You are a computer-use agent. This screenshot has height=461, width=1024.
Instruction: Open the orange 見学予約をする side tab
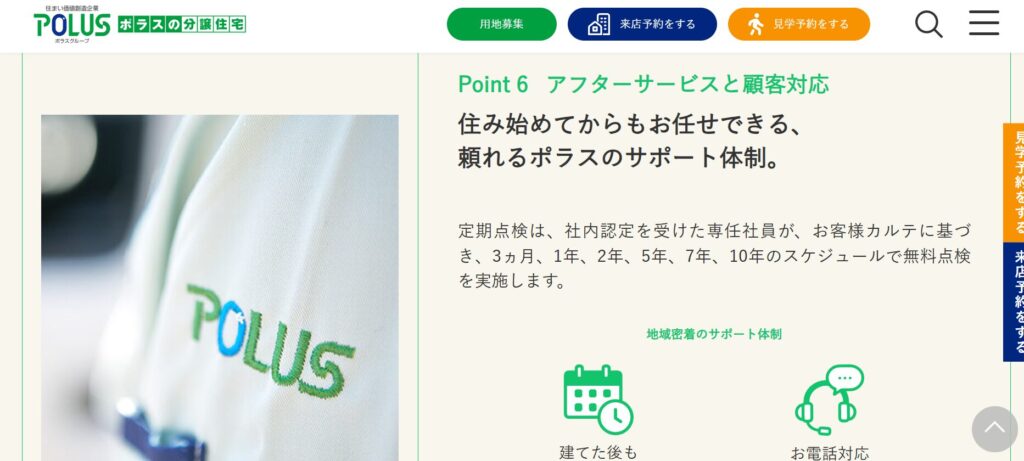(x=1014, y=182)
